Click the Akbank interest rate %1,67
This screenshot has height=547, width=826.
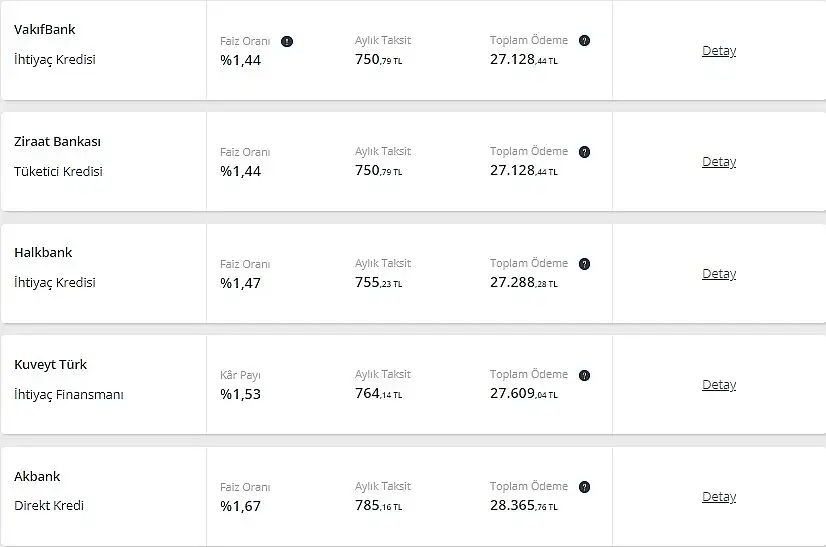click(241, 506)
